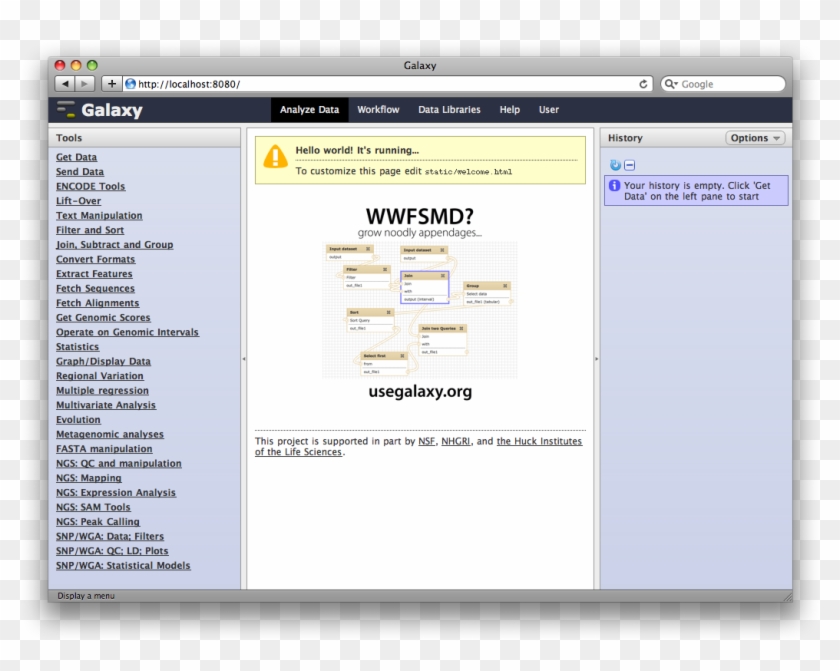Click the Galaxy logo in header
840x671 pixels.
pyautogui.click(x=100, y=110)
